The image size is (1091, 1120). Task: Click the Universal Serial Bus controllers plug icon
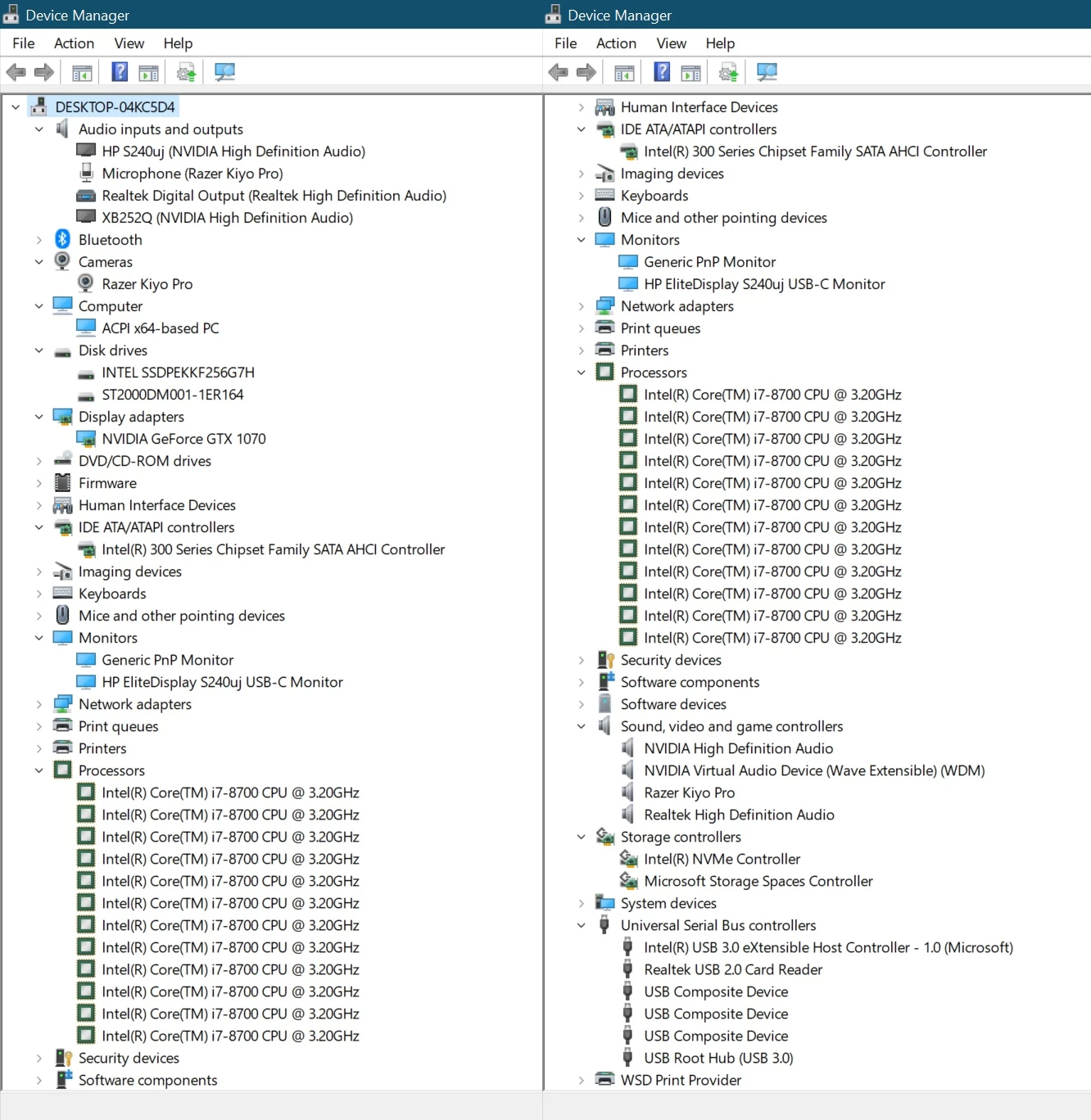[x=604, y=924]
